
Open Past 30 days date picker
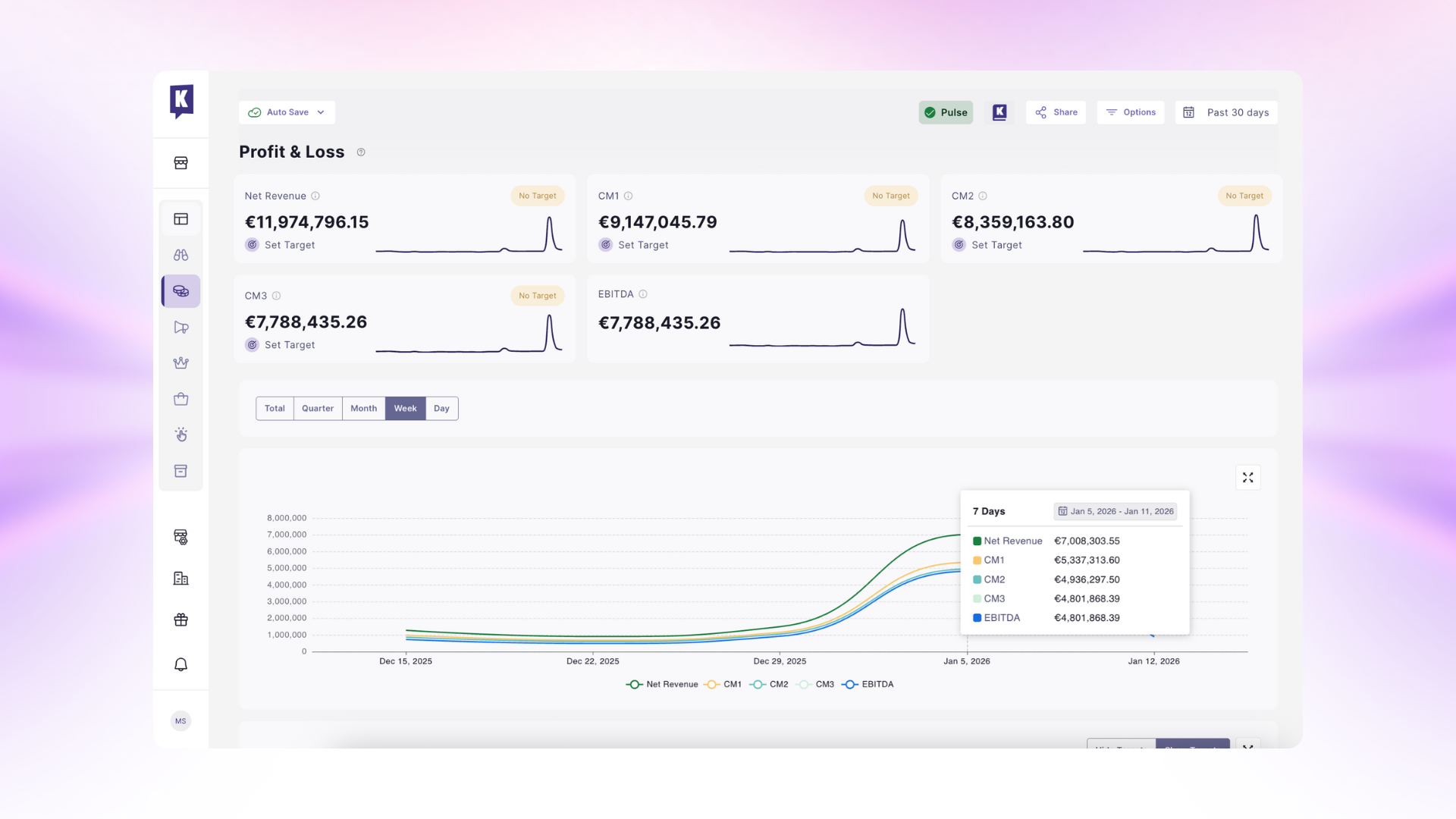(1226, 112)
